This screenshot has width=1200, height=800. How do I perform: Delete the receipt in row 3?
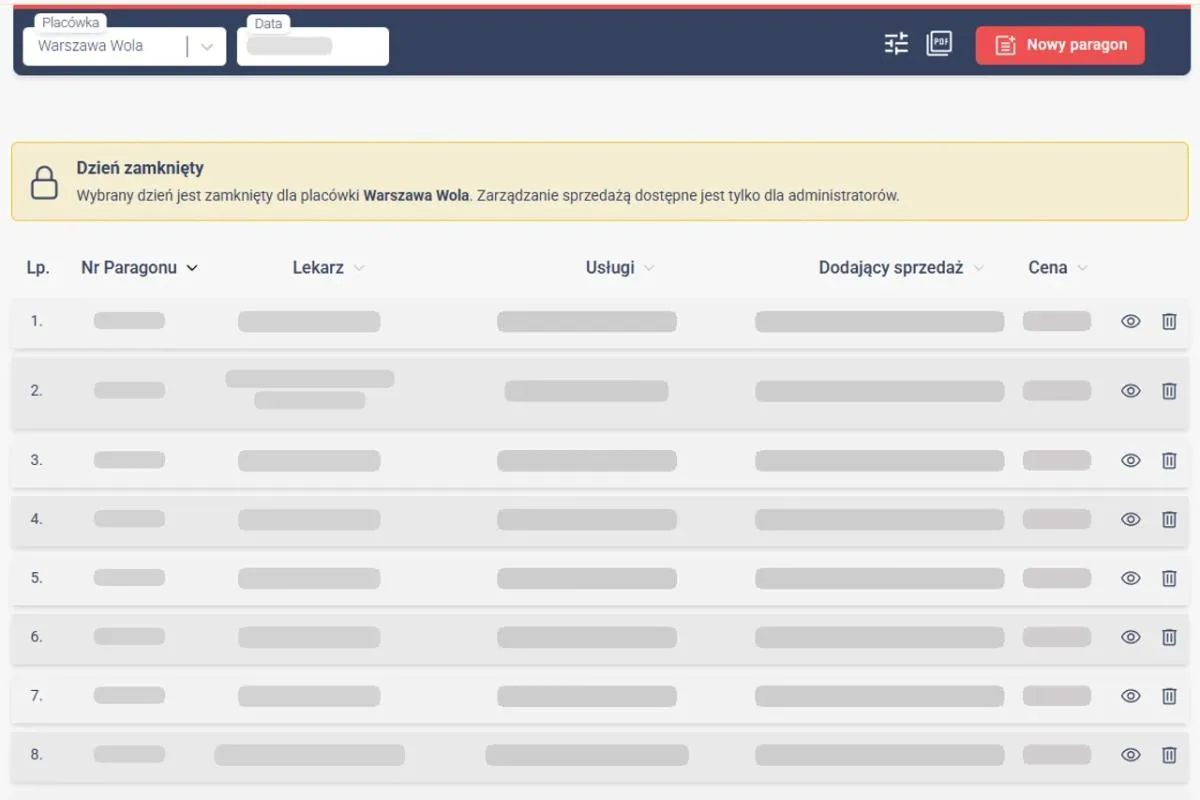click(1169, 461)
